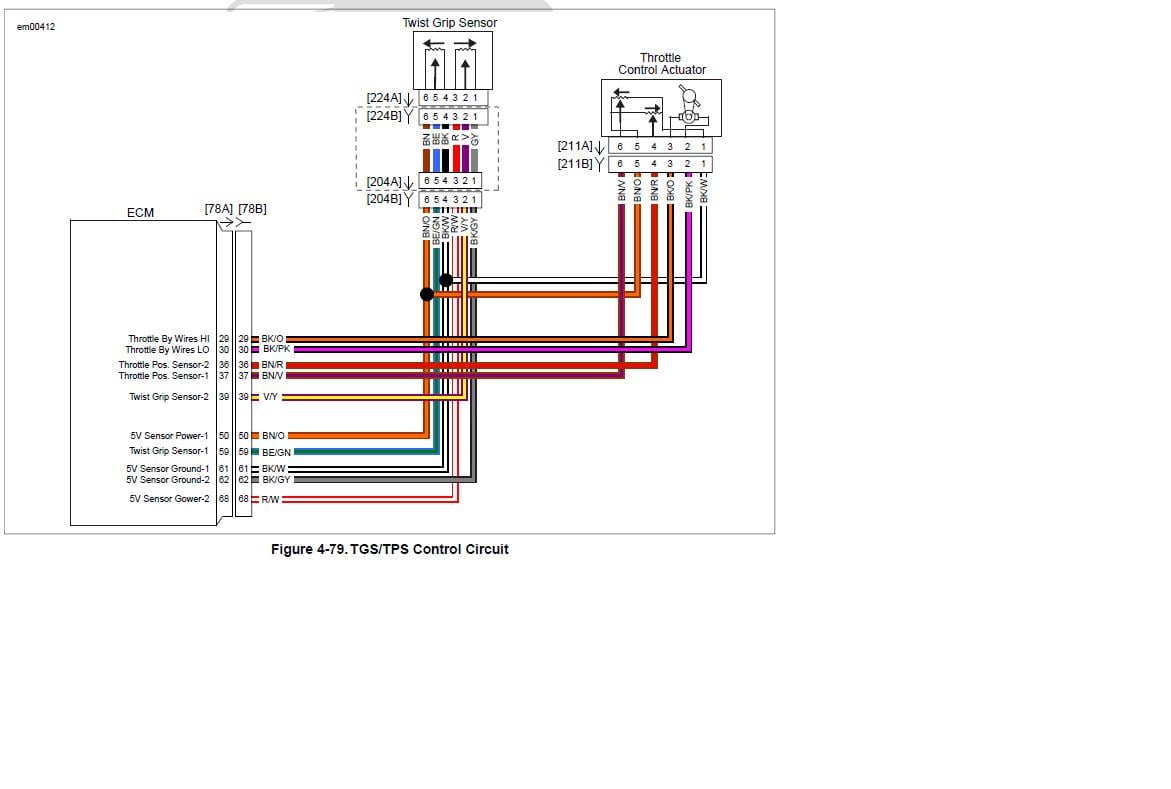Click BE/GN wire label beside ECM pin 59
Screen dimensions: 1171x789
click(x=276, y=453)
